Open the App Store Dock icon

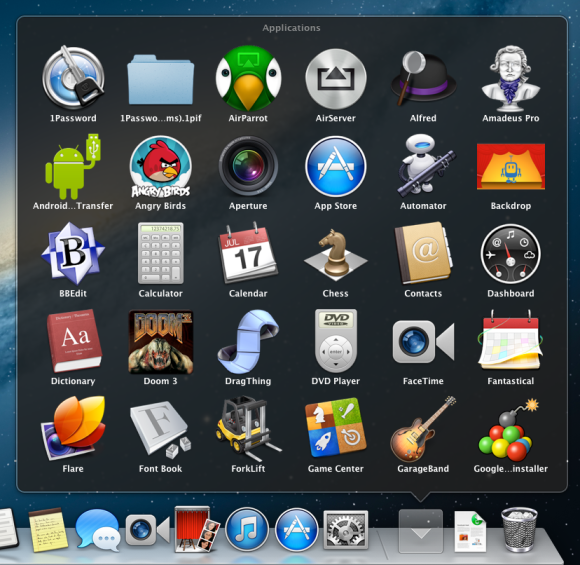pos(296,529)
